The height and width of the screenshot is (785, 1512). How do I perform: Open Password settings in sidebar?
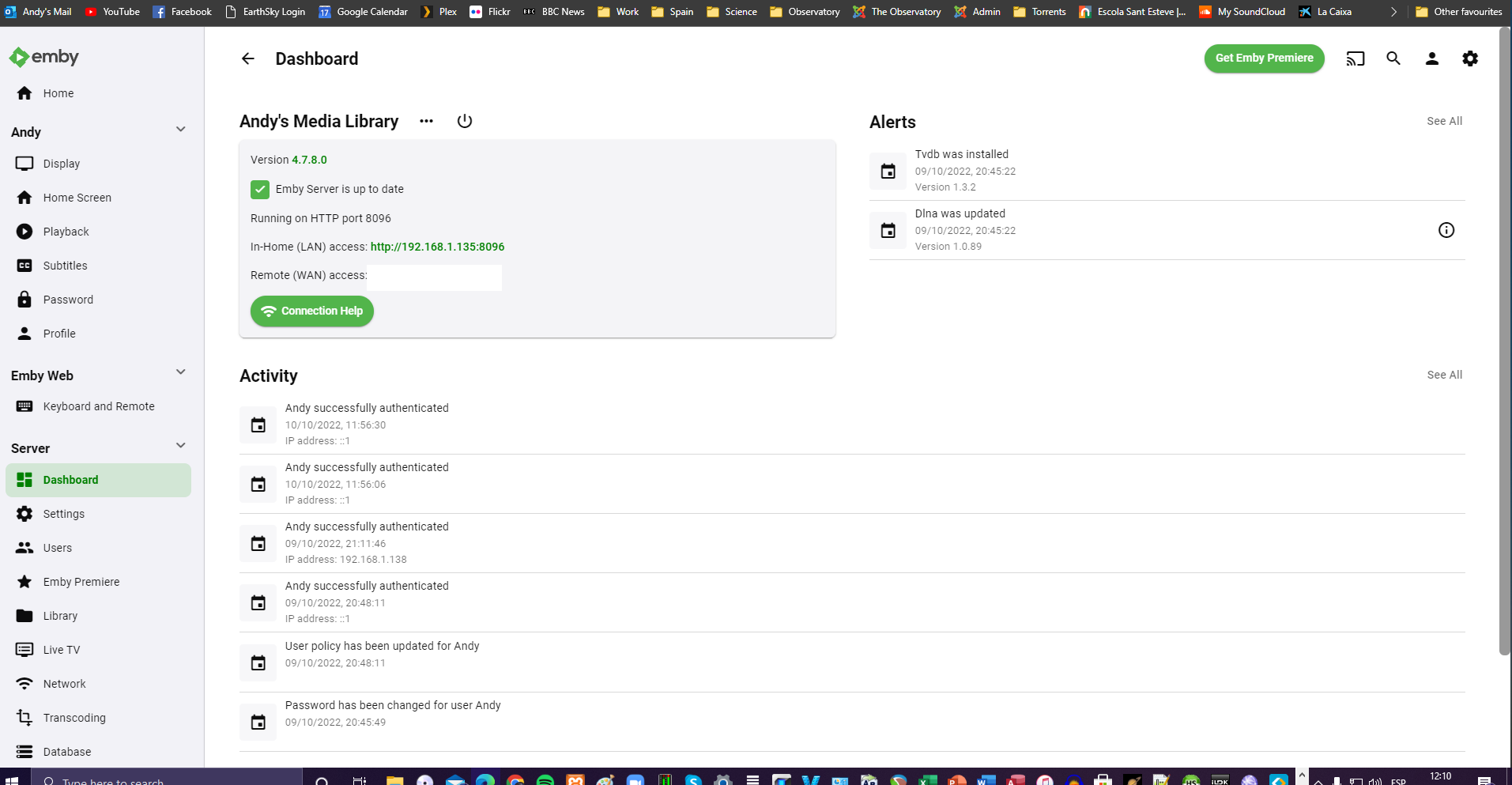point(98,300)
